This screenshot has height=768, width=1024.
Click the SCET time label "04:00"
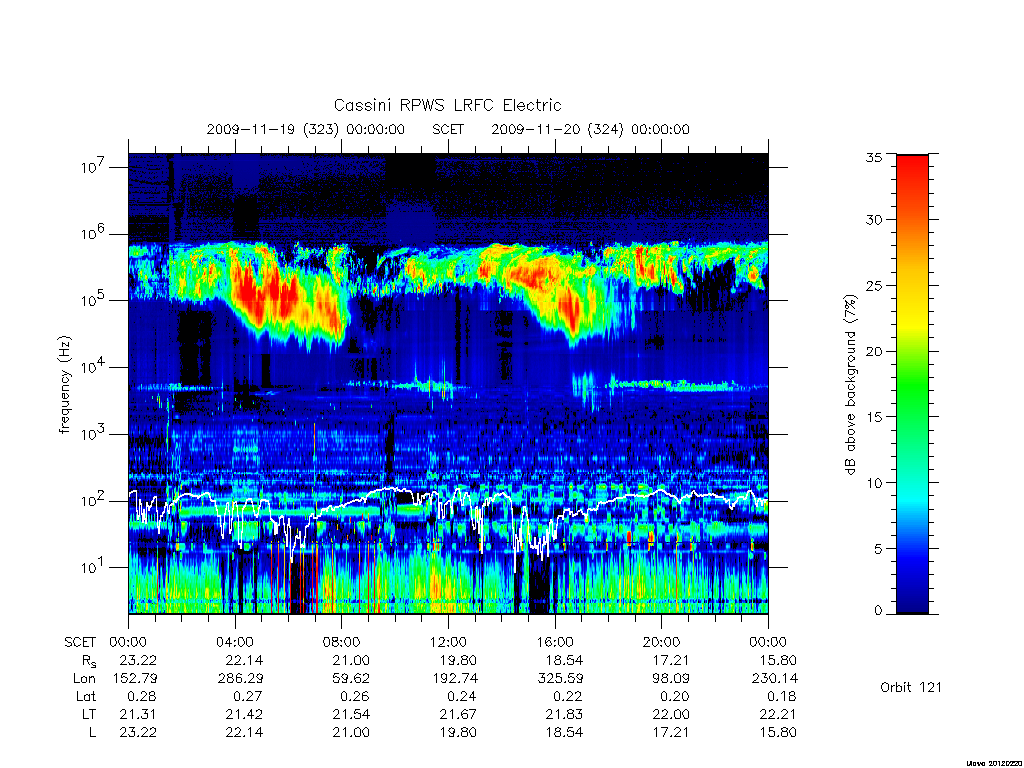click(234, 642)
